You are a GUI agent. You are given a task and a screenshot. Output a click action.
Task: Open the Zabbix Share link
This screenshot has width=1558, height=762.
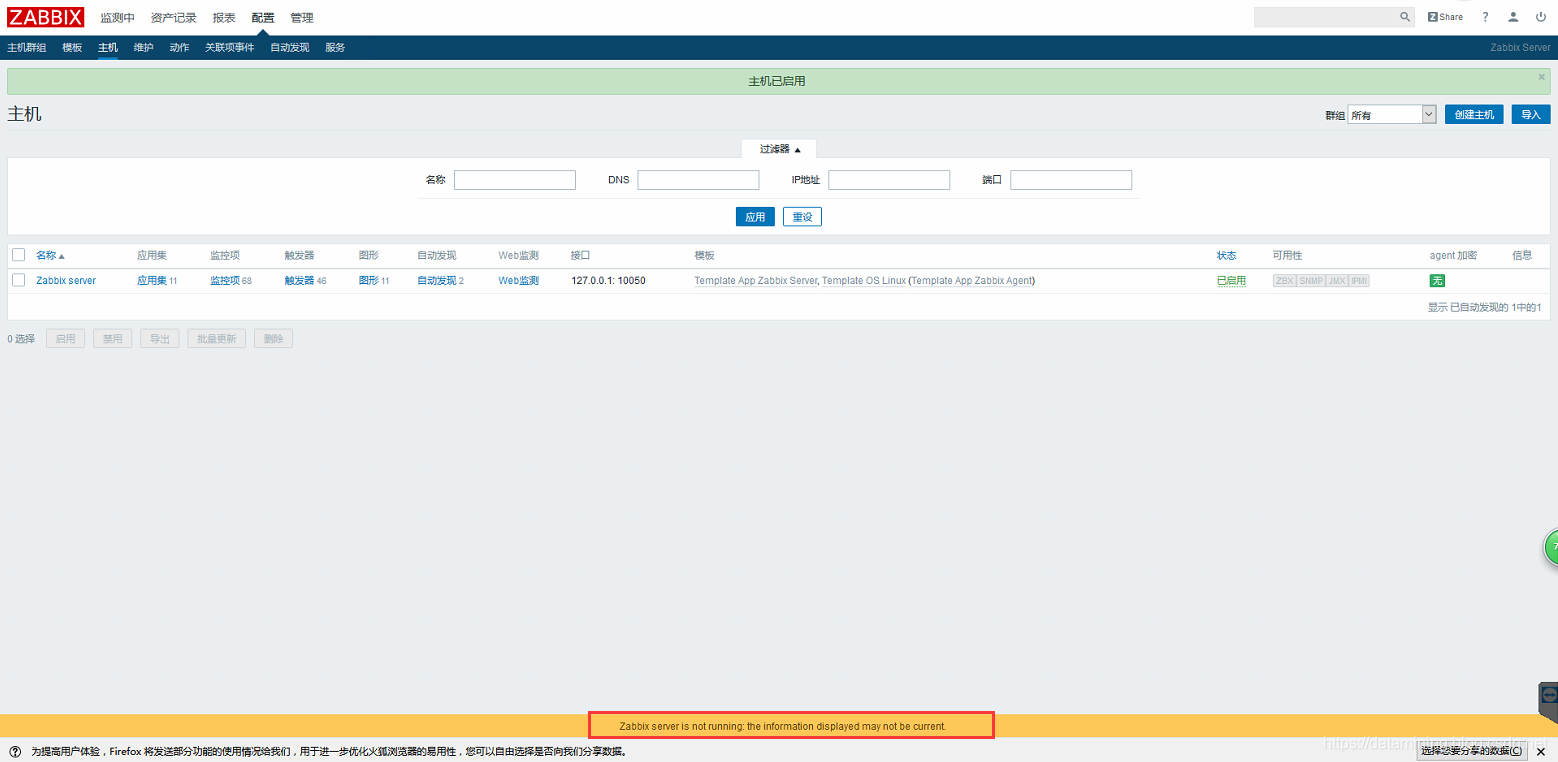click(1445, 17)
